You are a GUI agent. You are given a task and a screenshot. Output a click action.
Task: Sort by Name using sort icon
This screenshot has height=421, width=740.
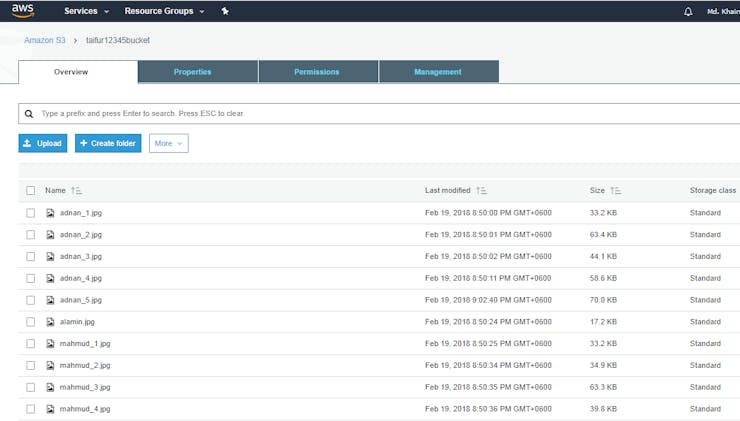[77, 190]
